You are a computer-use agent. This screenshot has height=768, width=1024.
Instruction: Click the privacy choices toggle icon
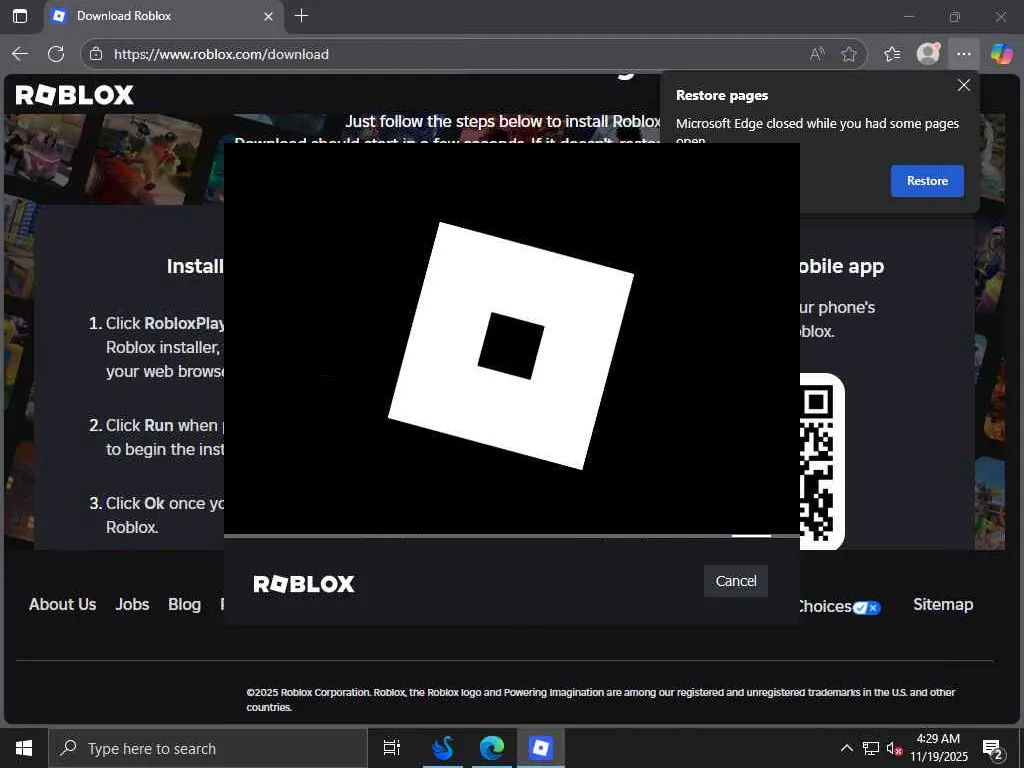coord(867,608)
